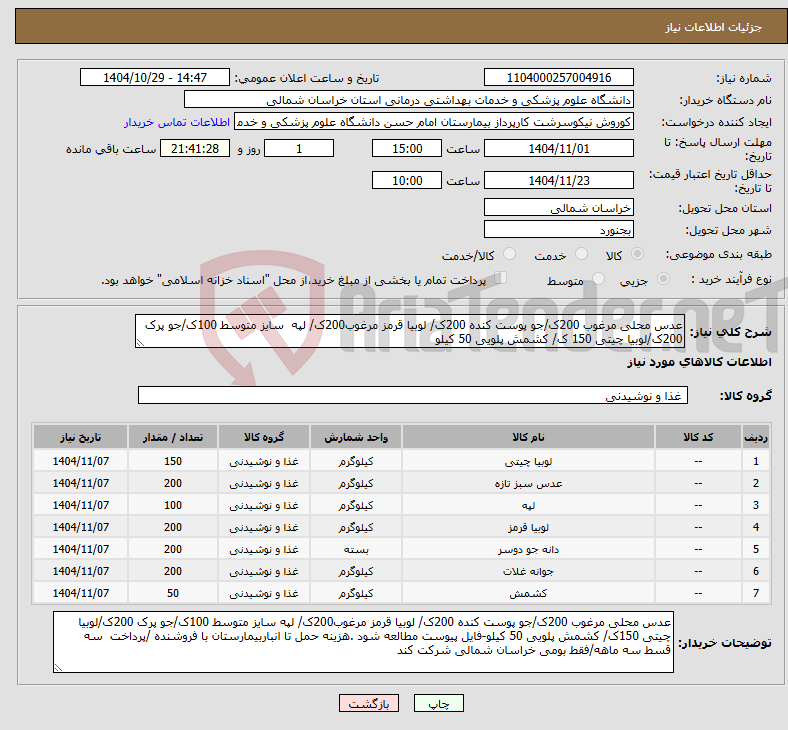Click the شماره نیاز number field
This screenshot has width=788, height=730.
(x=558, y=78)
